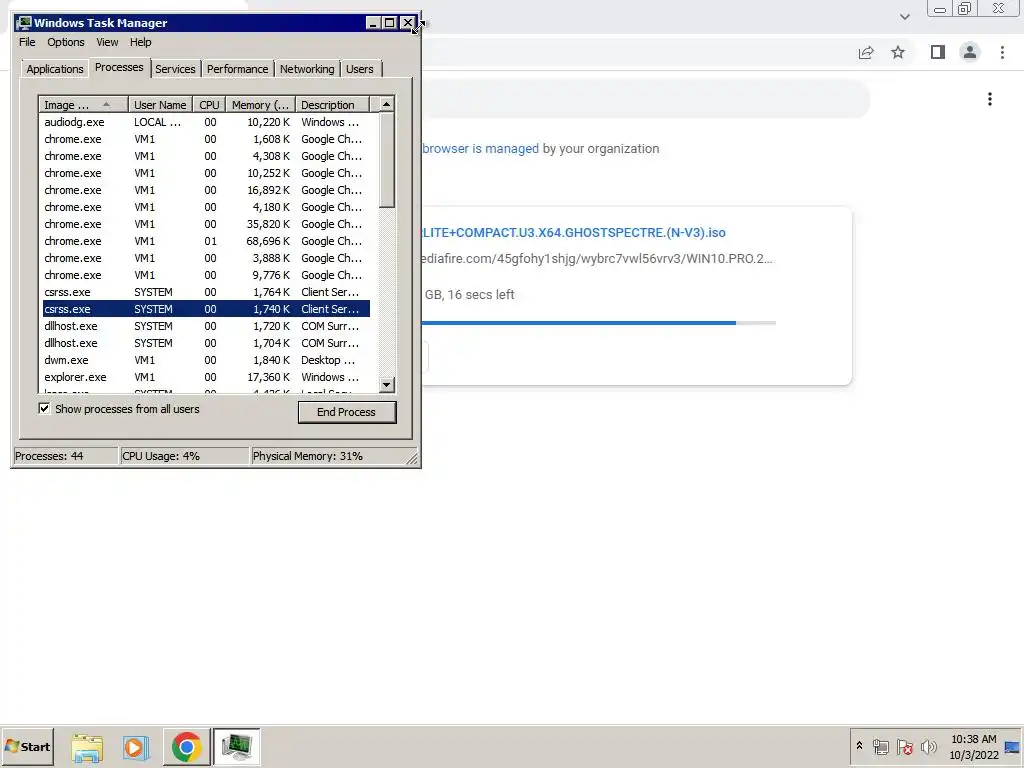Open the Help menu in Task Manager
This screenshot has width=1024, height=768.
click(140, 42)
